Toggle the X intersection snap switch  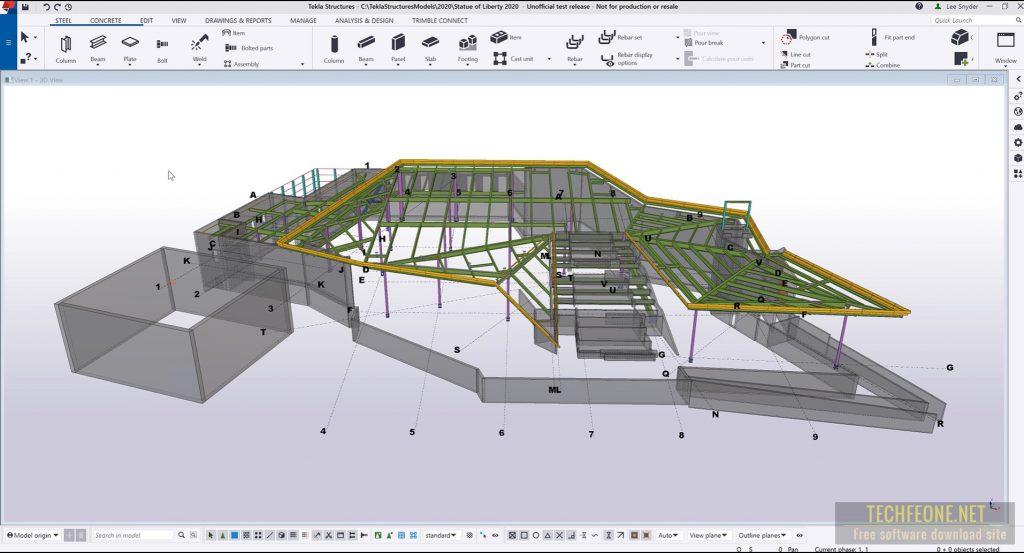[x=559, y=535]
